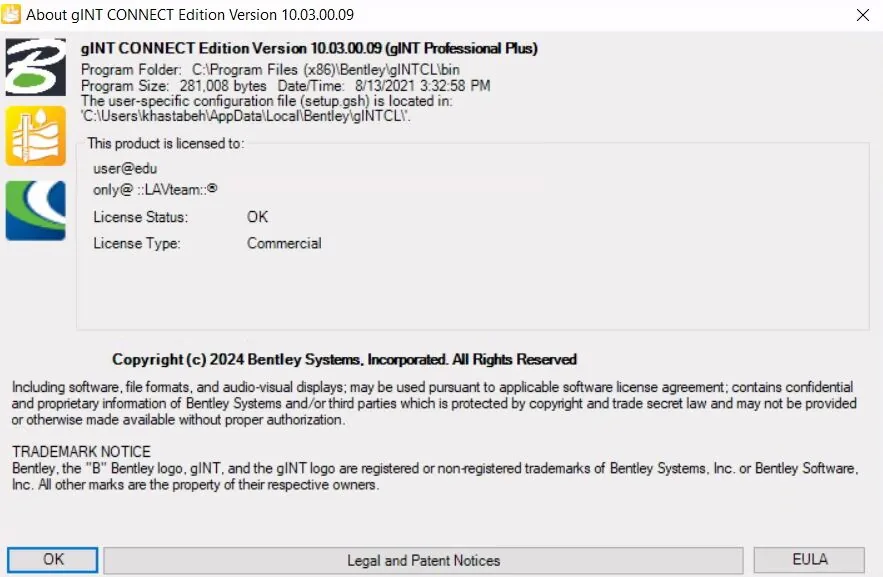Click the blue and green swoosh logo
883x577 pixels.
[35, 211]
